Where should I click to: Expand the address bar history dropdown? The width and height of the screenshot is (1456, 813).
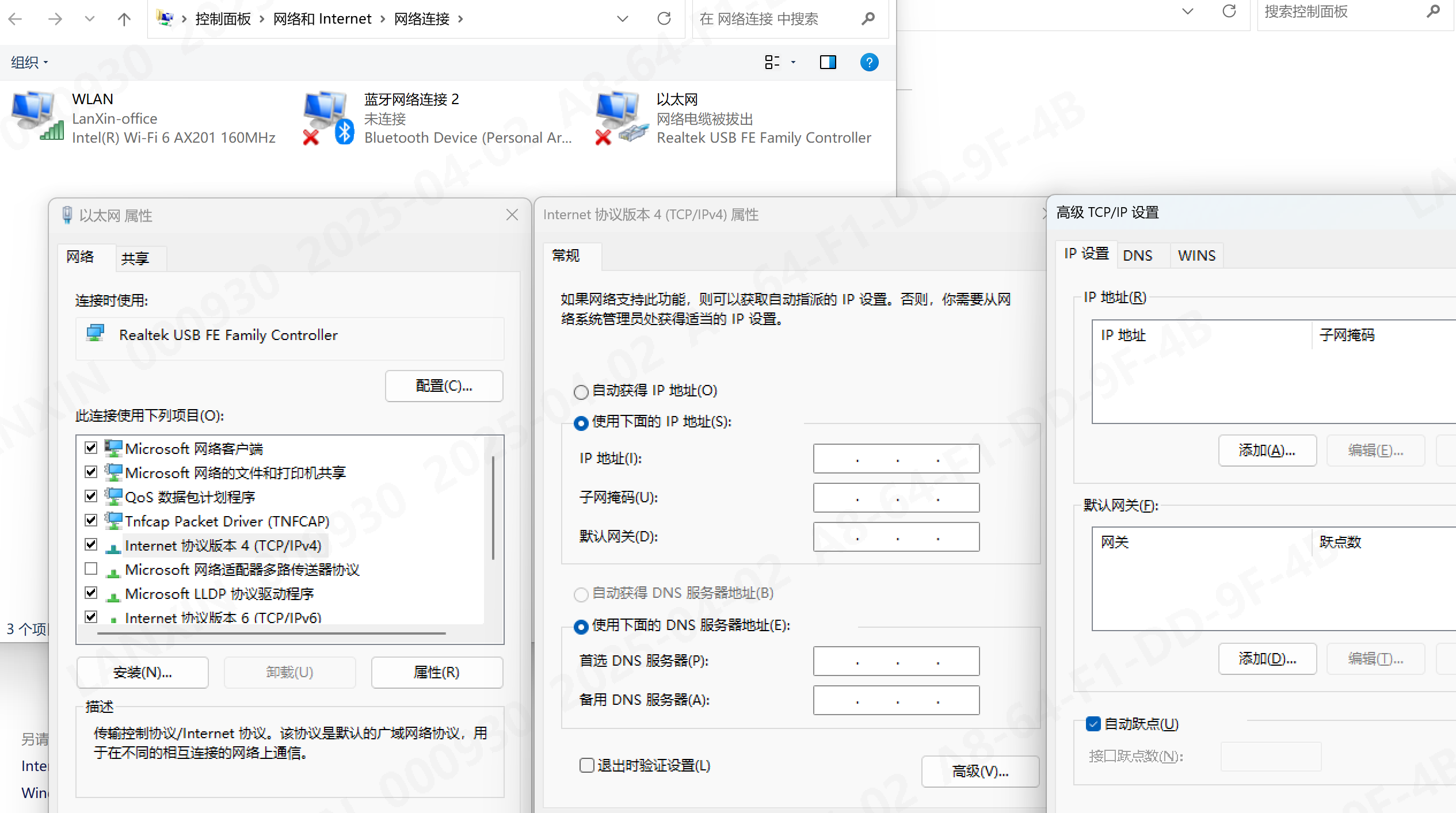tap(622, 19)
